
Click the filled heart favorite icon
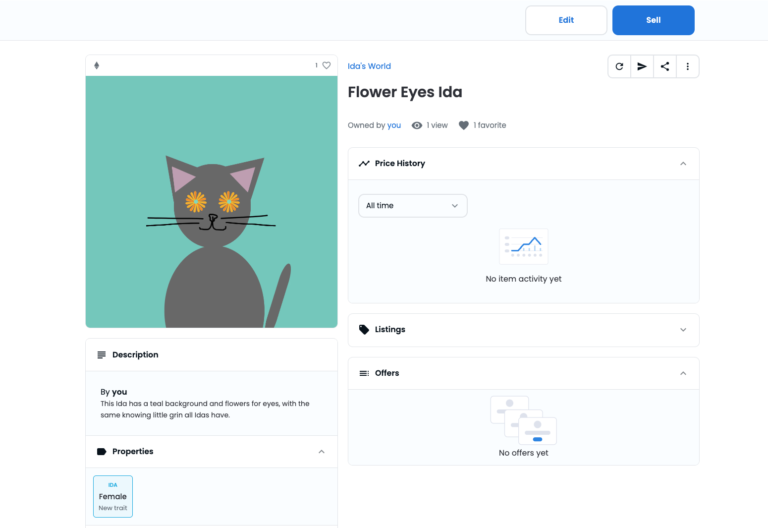(463, 125)
